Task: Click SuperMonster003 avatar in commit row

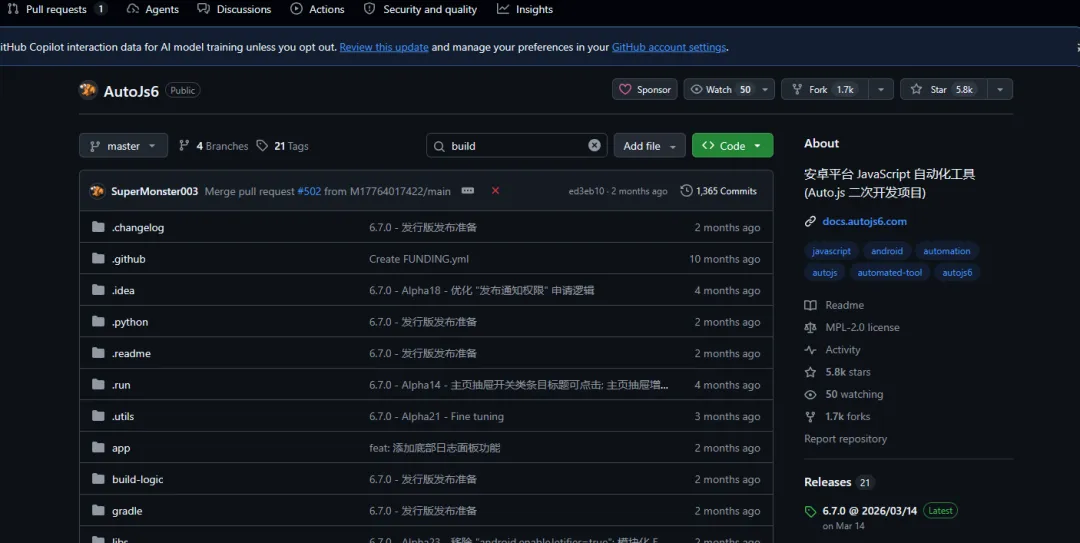Action: [97, 191]
